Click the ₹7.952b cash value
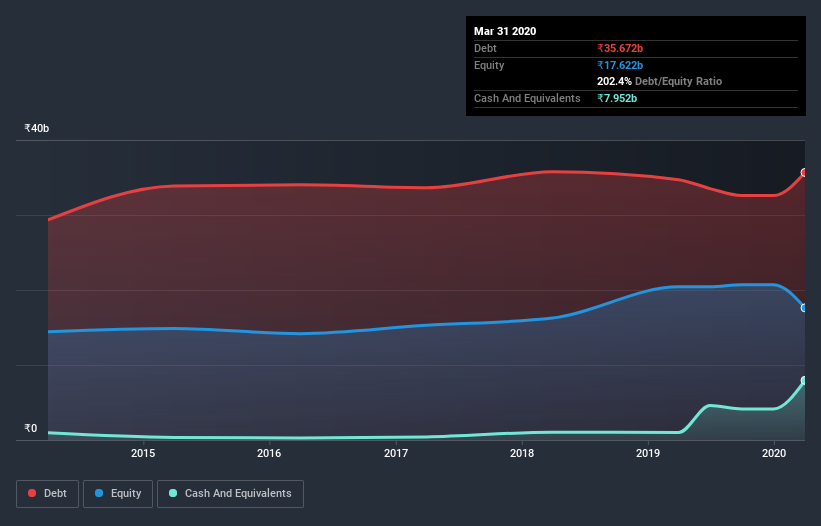 tap(617, 98)
